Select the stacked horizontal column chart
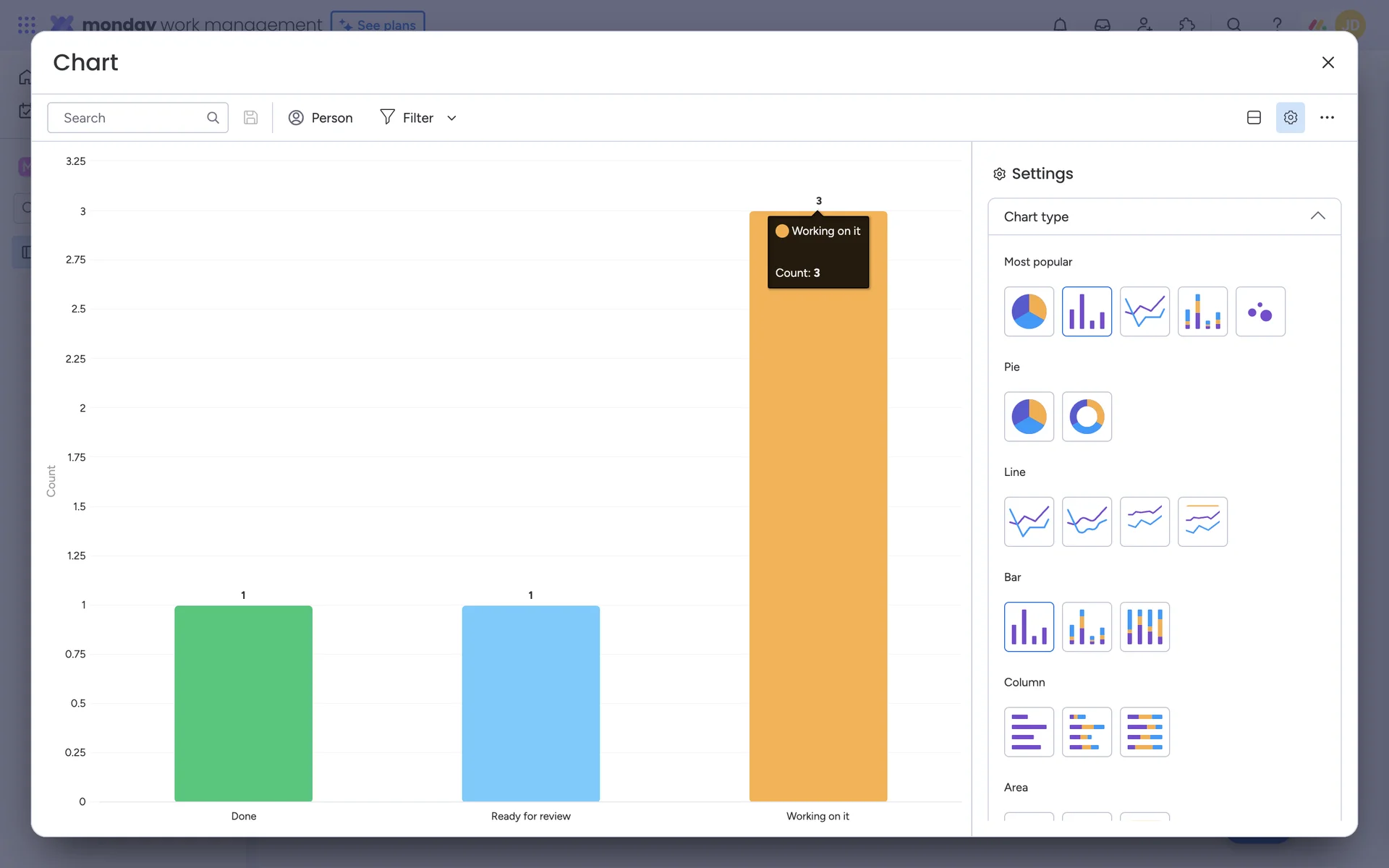This screenshot has height=868, width=1389. point(1087,732)
